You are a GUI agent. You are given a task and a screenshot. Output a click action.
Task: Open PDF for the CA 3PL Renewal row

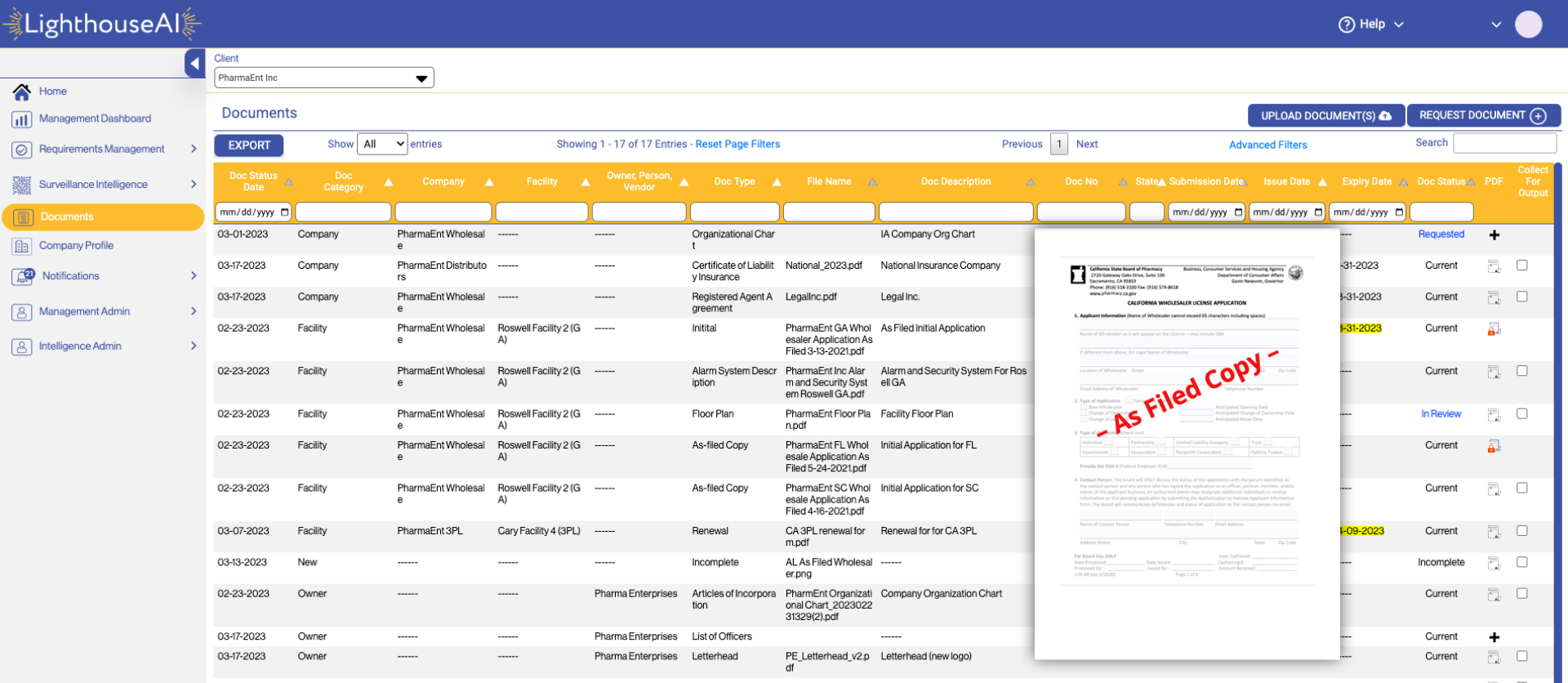pos(1494,532)
